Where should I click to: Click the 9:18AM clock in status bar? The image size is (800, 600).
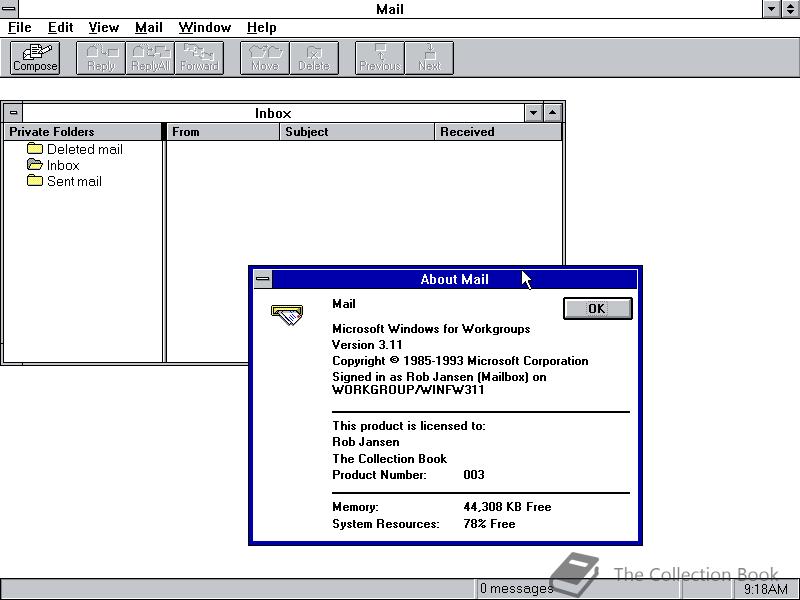[765, 589]
